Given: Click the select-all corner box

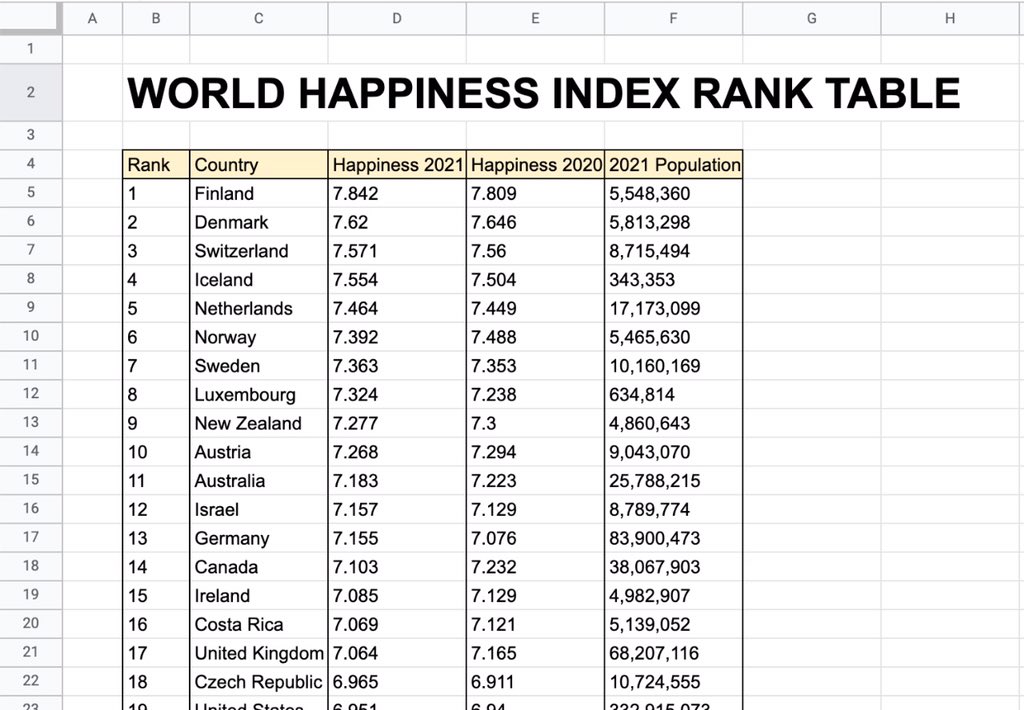Looking at the screenshot, I should pos(31,18).
